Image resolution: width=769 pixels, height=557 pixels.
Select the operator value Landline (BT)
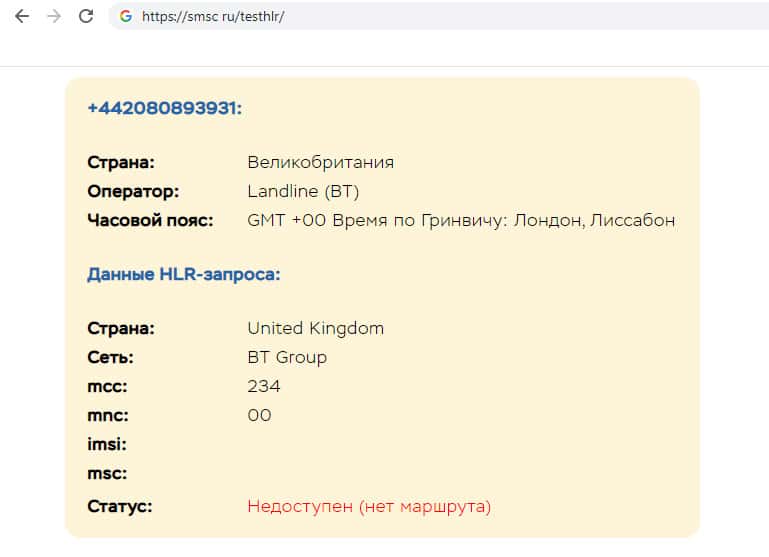[303, 191]
